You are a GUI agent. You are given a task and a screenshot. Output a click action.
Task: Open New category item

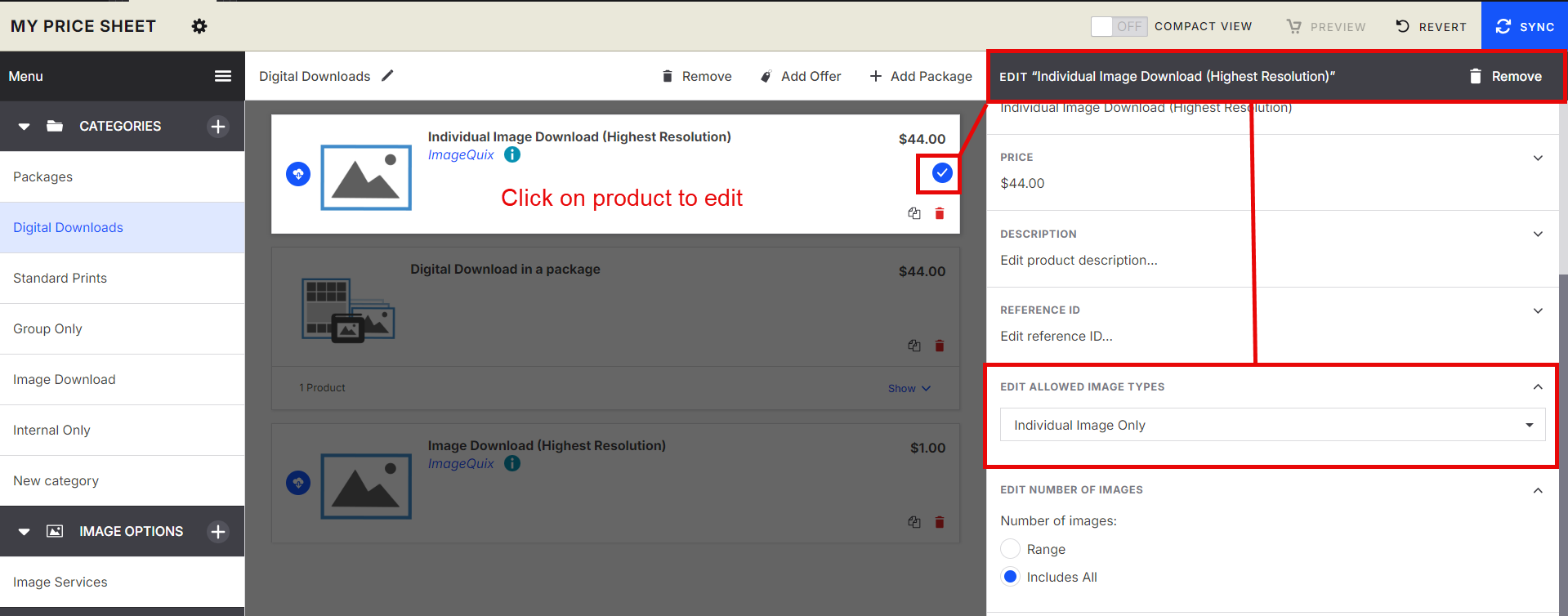(x=123, y=480)
